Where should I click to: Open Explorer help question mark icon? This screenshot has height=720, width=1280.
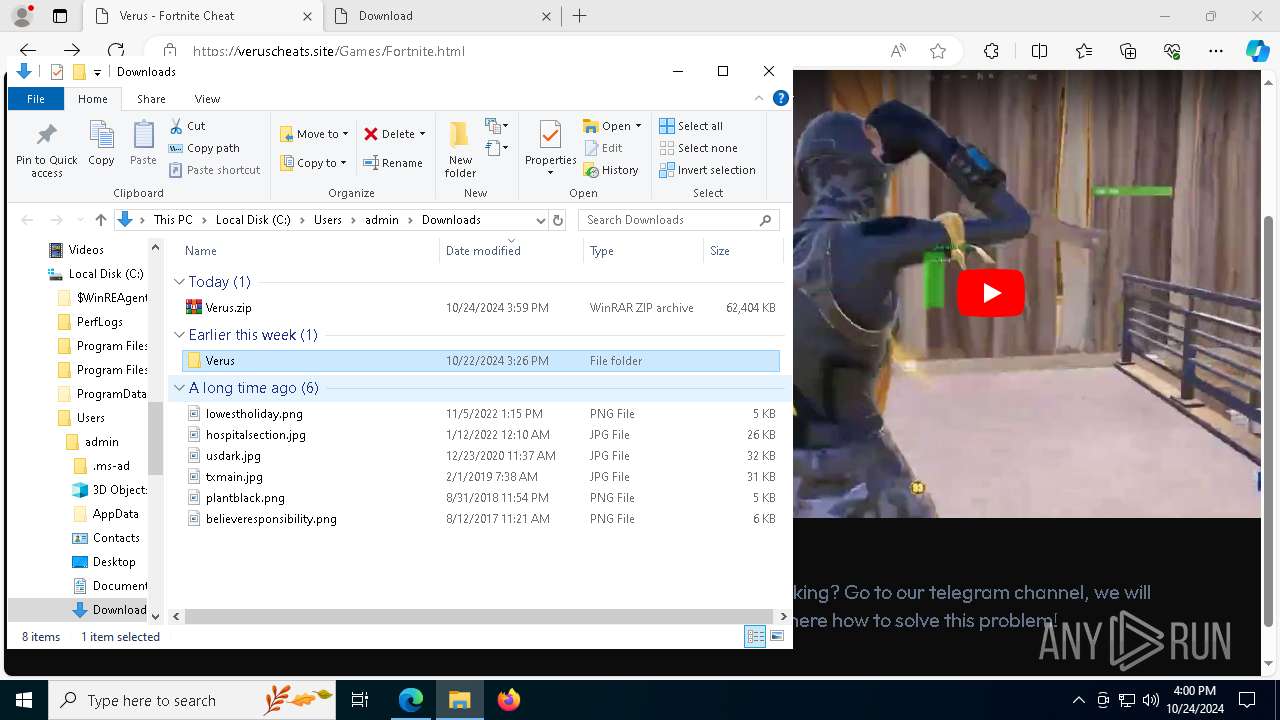click(781, 98)
